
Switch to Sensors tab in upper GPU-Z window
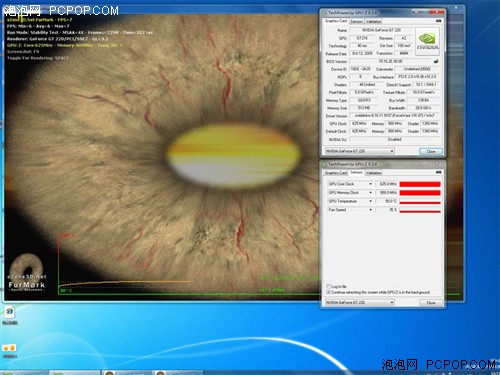click(x=356, y=21)
